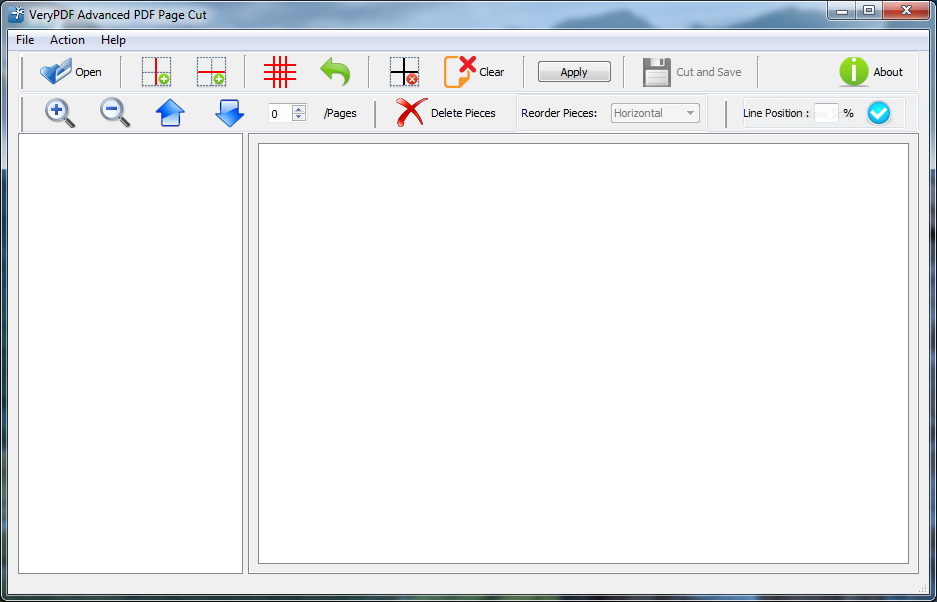937x602 pixels.
Task: Click the Line Position percent field
Action: pyautogui.click(x=826, y=113)
